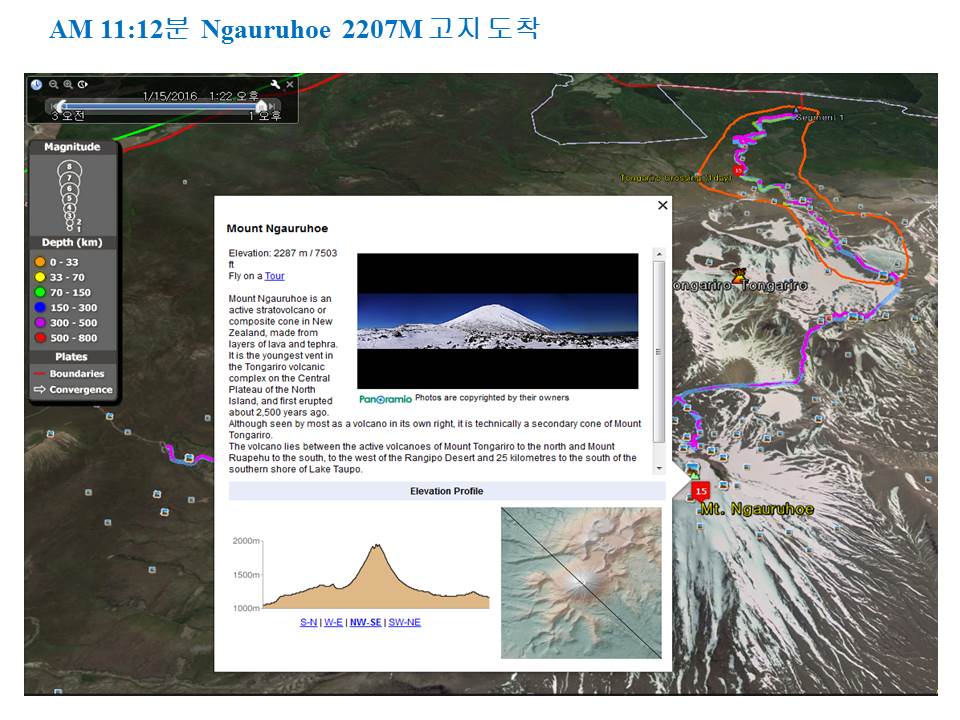Click the elevation profile chart
This screenshot has width=960, height=720.
[x=376, y=576]
